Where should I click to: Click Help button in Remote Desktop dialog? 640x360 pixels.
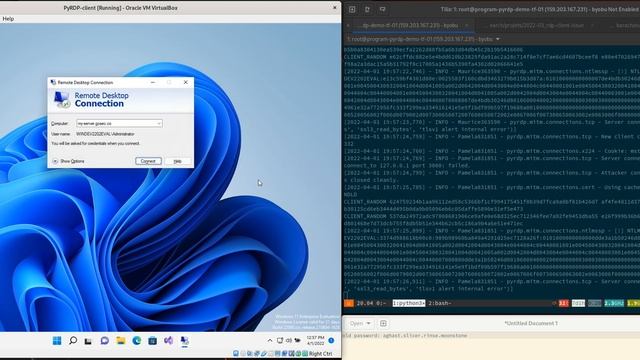tap(178, 161)
